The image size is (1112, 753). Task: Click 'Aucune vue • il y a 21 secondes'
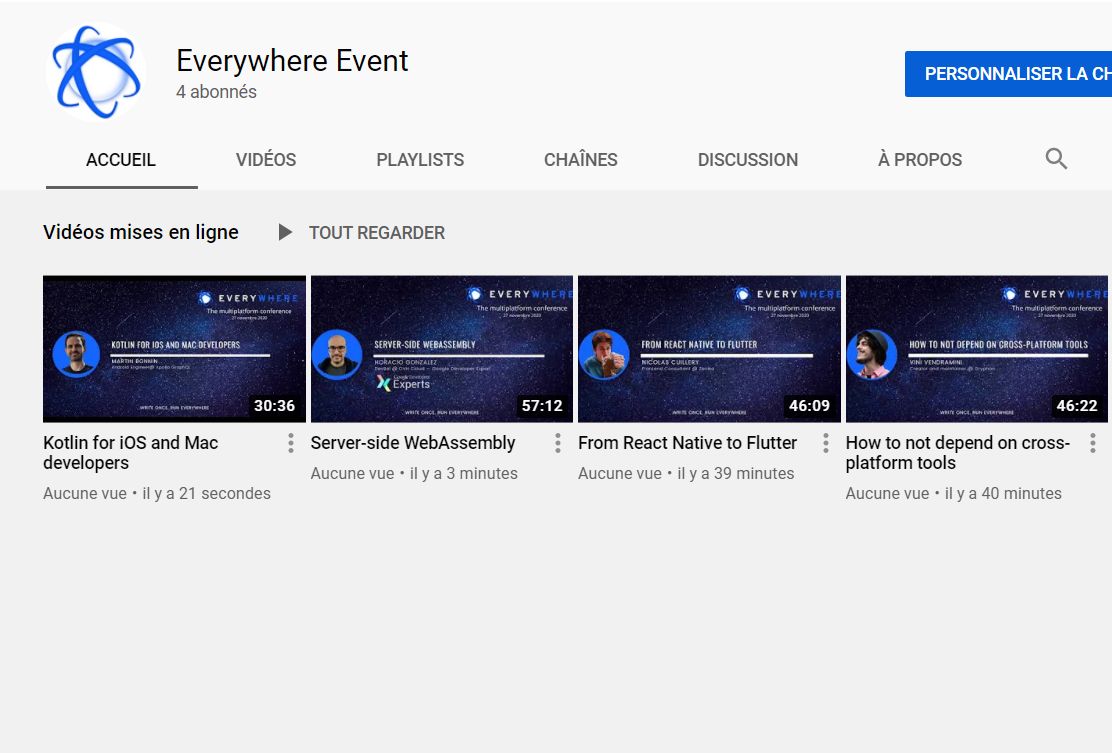point(157,493)
